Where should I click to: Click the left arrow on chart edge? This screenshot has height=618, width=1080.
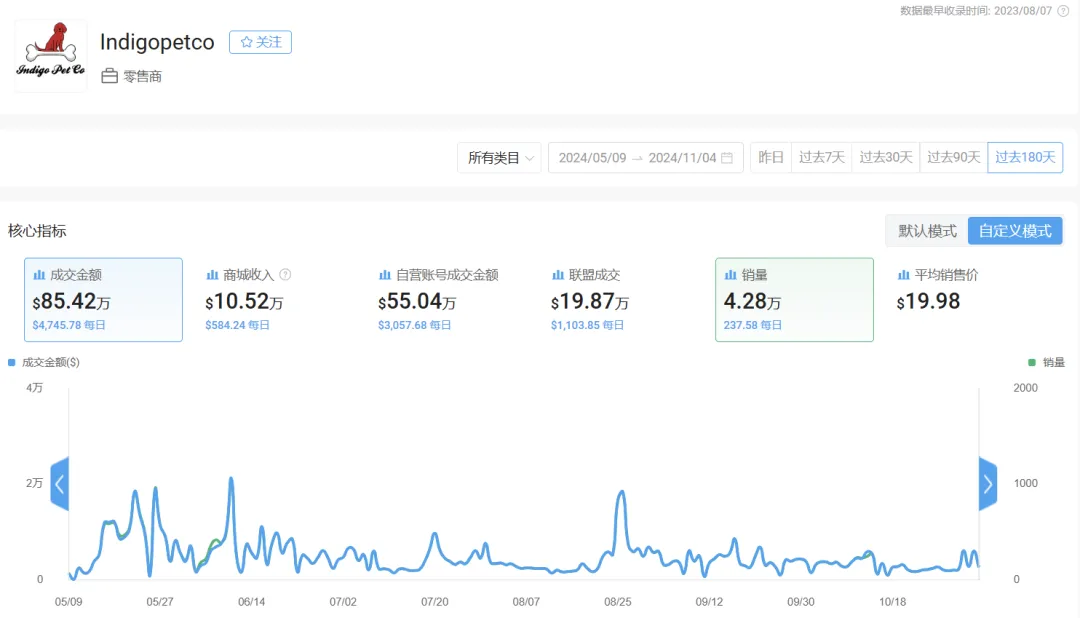point(59,484)
